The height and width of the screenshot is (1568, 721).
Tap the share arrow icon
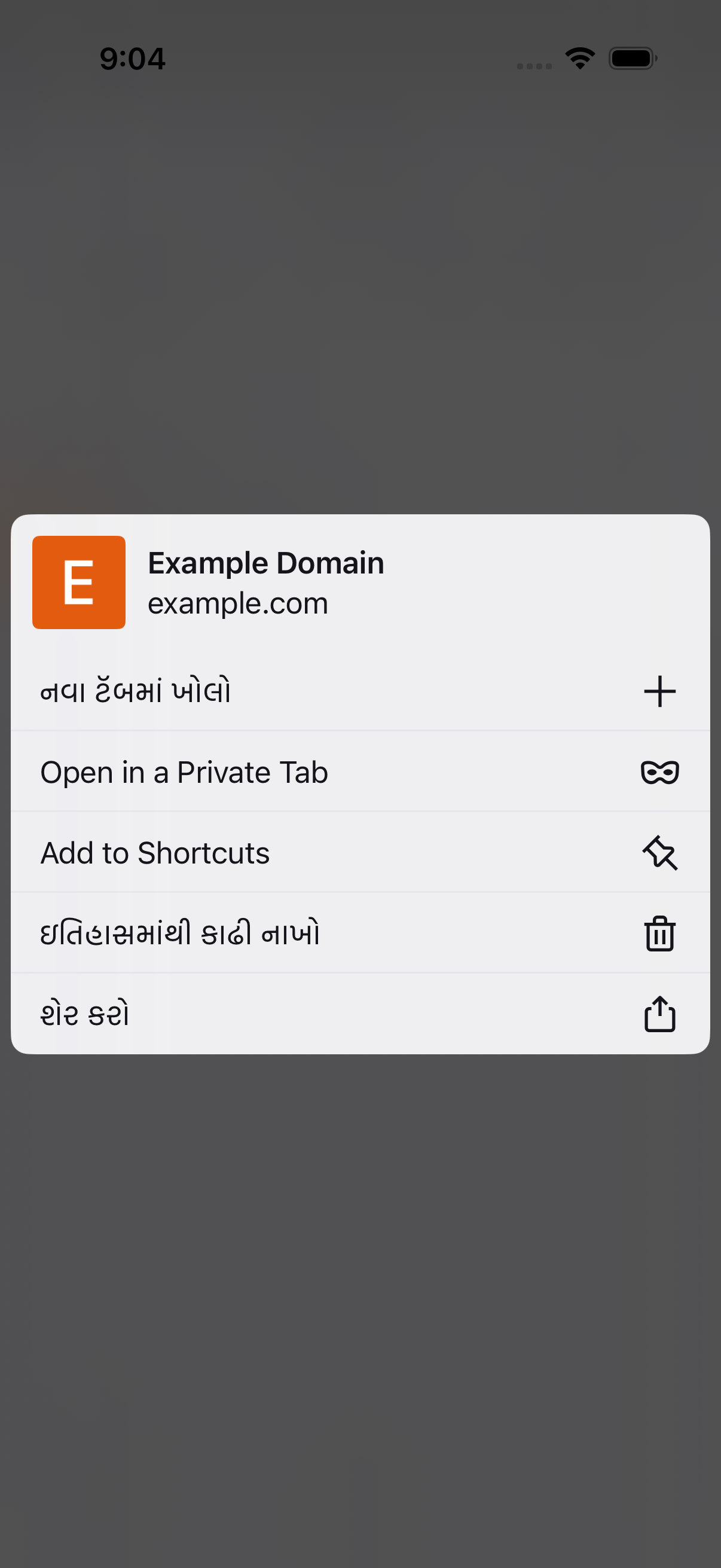(x=659, y=1014)
